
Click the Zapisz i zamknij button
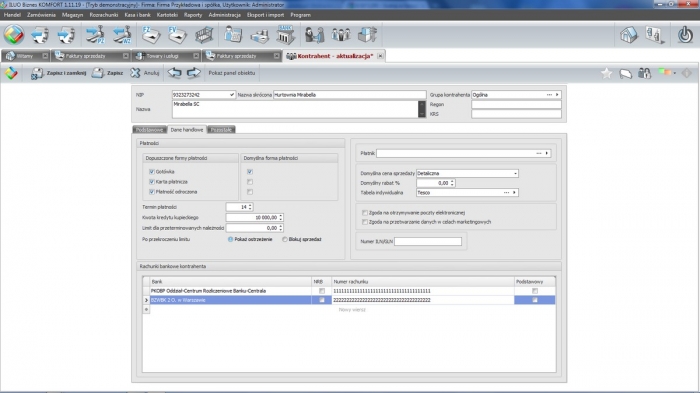(58, 73)
